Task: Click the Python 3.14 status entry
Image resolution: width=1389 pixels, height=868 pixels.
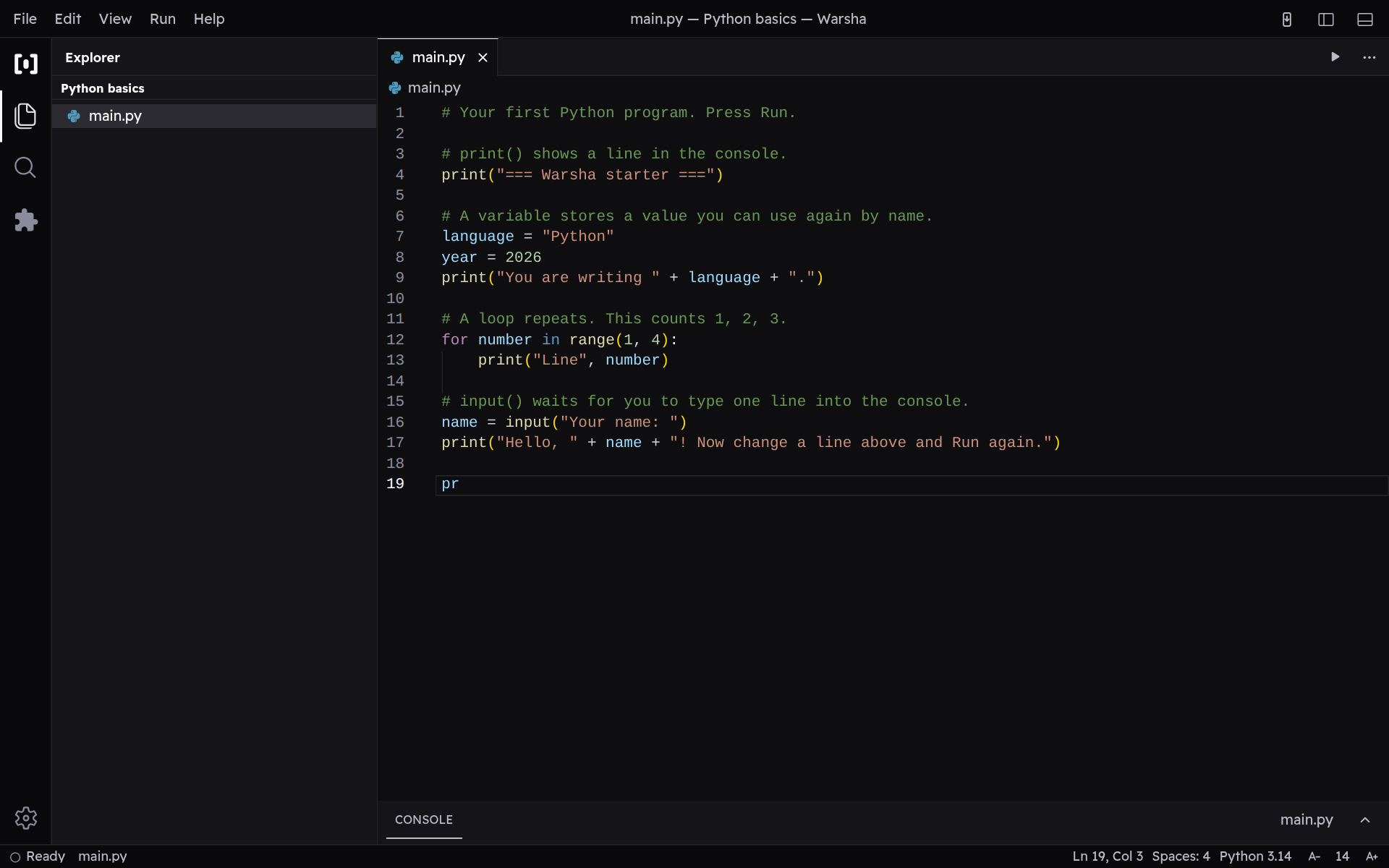Action: 1255,856
